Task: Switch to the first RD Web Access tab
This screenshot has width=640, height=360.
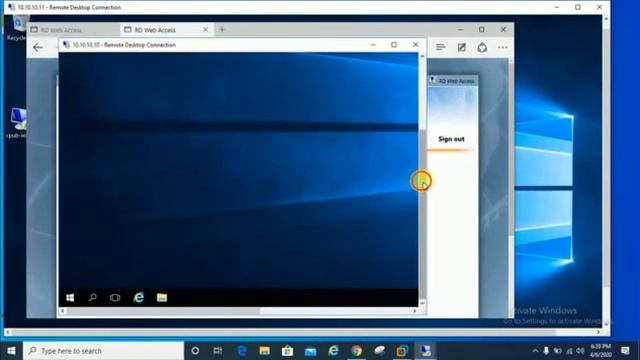Action: click(73, 30)
